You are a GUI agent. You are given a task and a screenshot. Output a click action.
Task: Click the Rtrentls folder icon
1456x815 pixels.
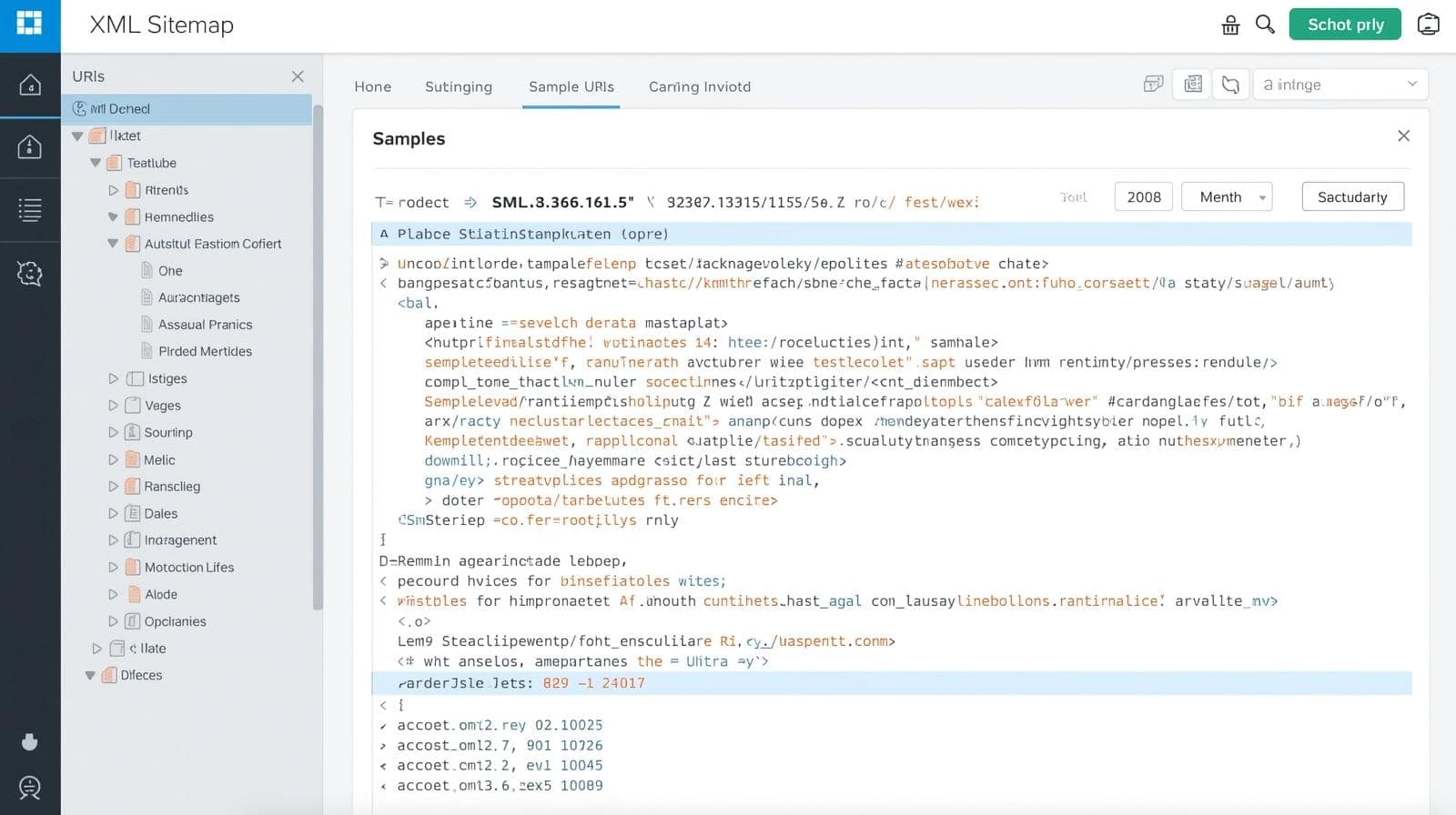[133, 190]
